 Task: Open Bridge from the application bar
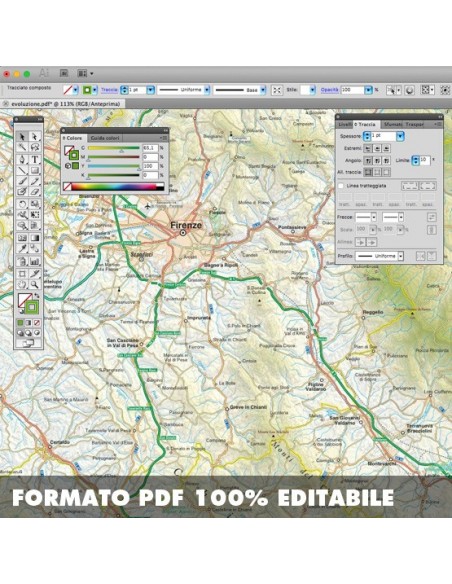64,73
